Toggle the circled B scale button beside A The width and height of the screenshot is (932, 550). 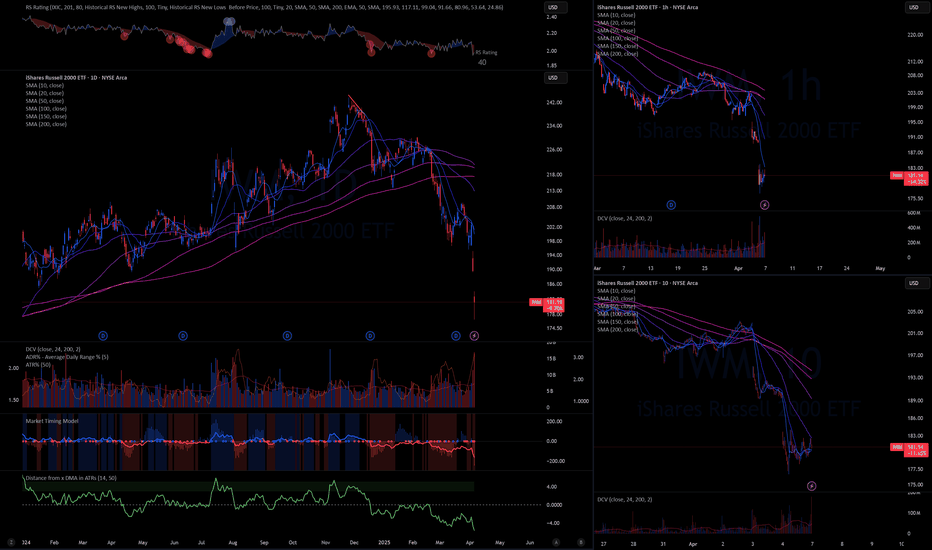(x=581, y=542)
